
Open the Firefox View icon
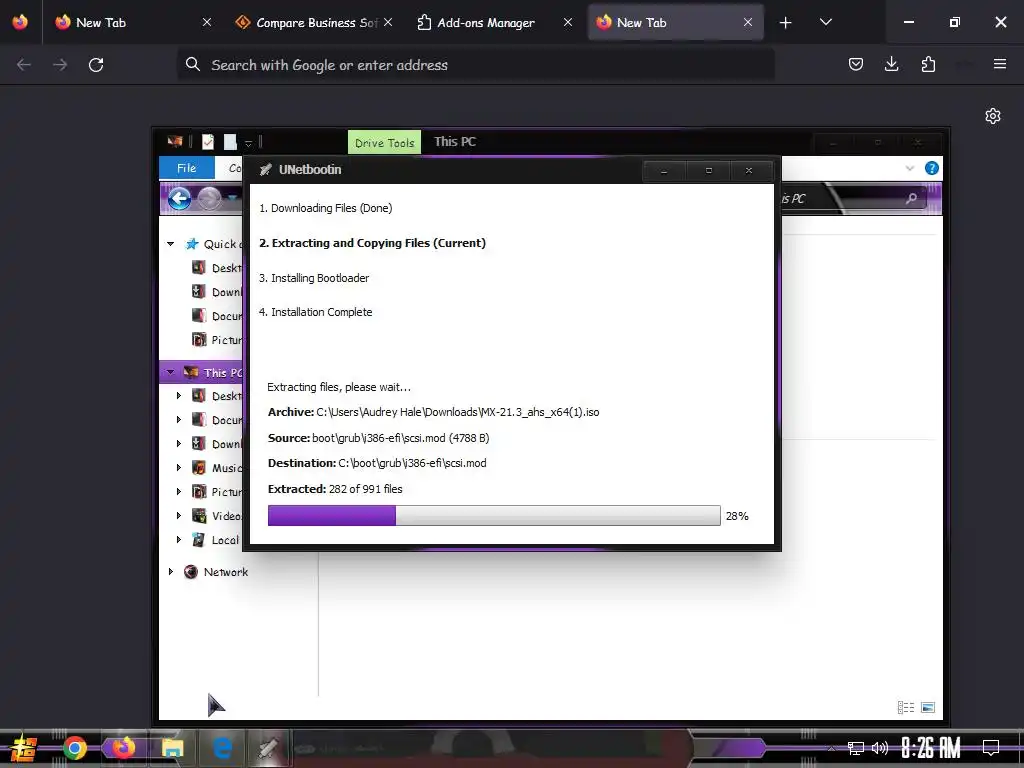point(20,22)
